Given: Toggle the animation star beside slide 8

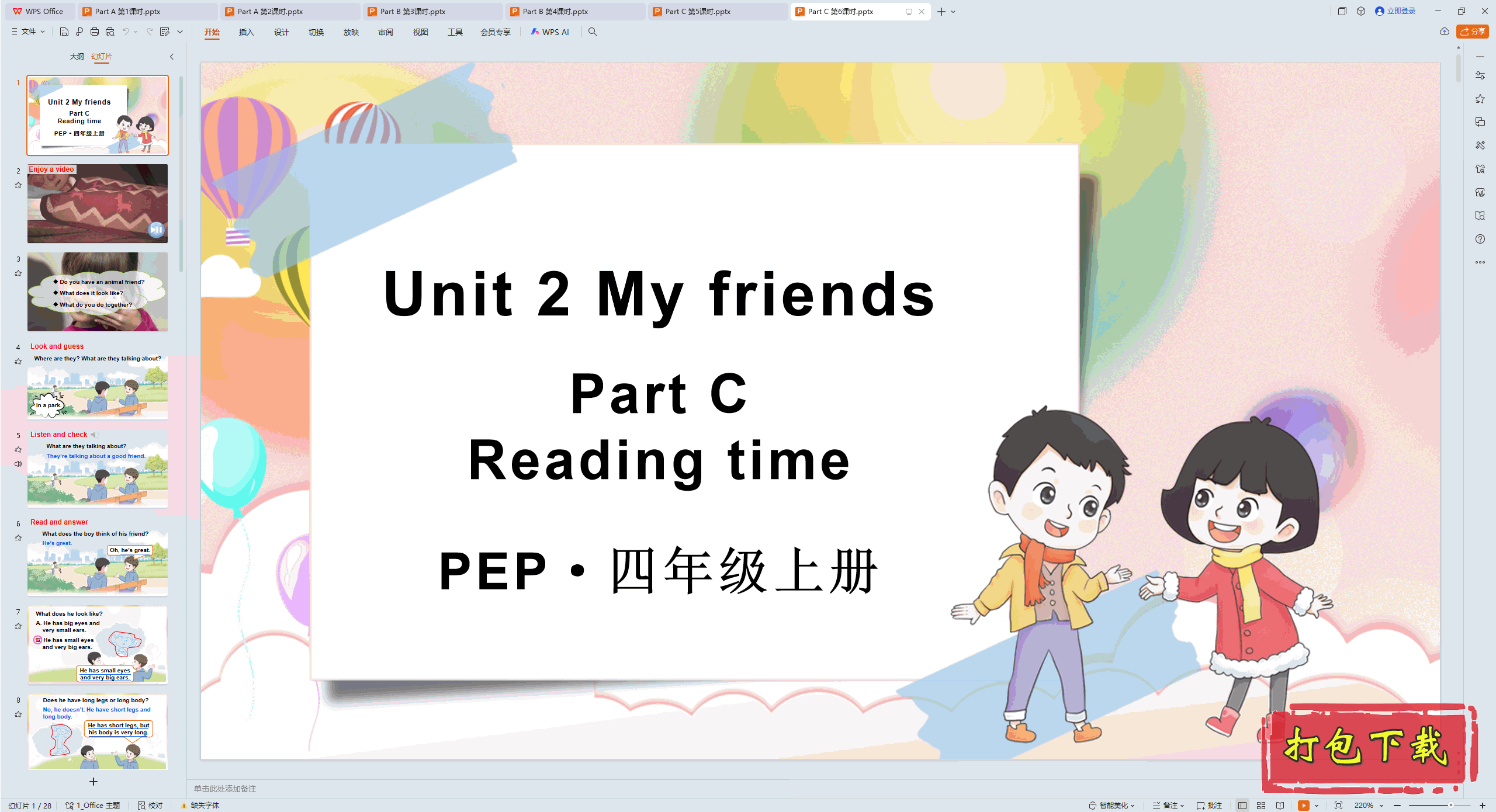Looking at the screenshot, I should [18, 714].
